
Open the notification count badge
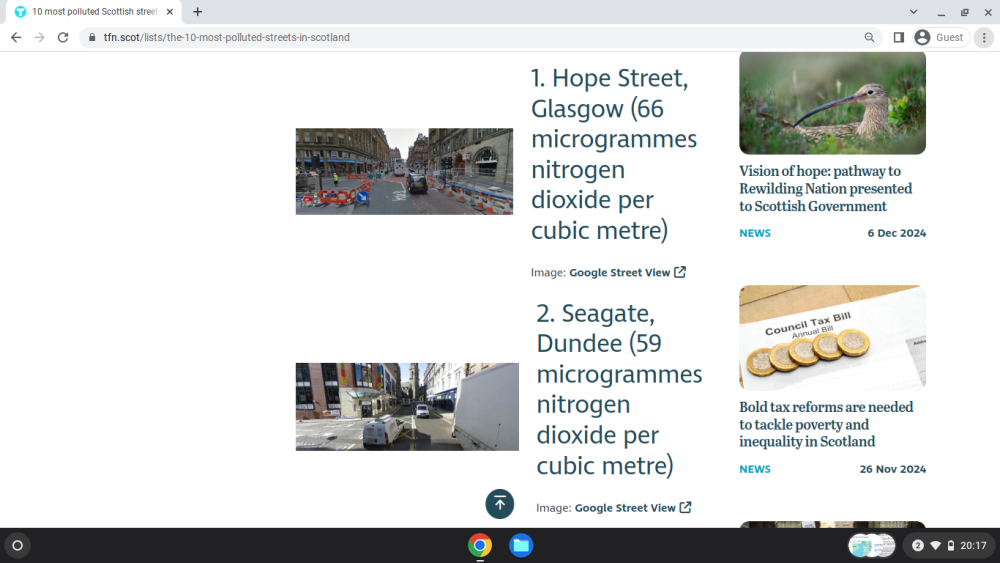tap(918, 546)
